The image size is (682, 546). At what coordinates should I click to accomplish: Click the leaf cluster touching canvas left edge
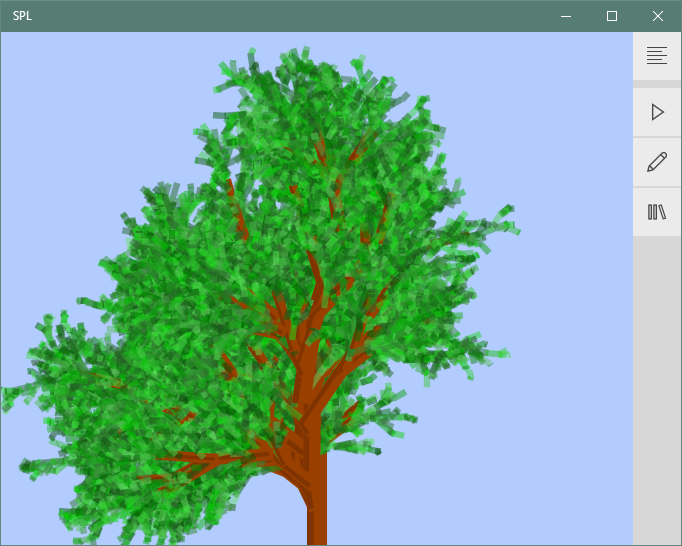tap(10, 395)
